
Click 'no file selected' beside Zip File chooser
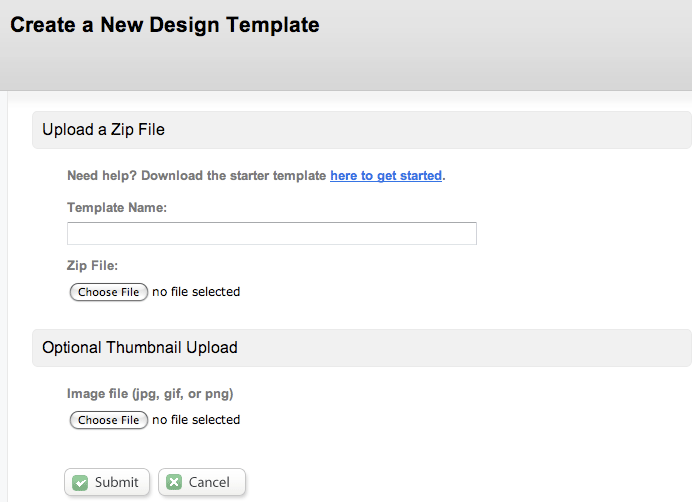196,292
